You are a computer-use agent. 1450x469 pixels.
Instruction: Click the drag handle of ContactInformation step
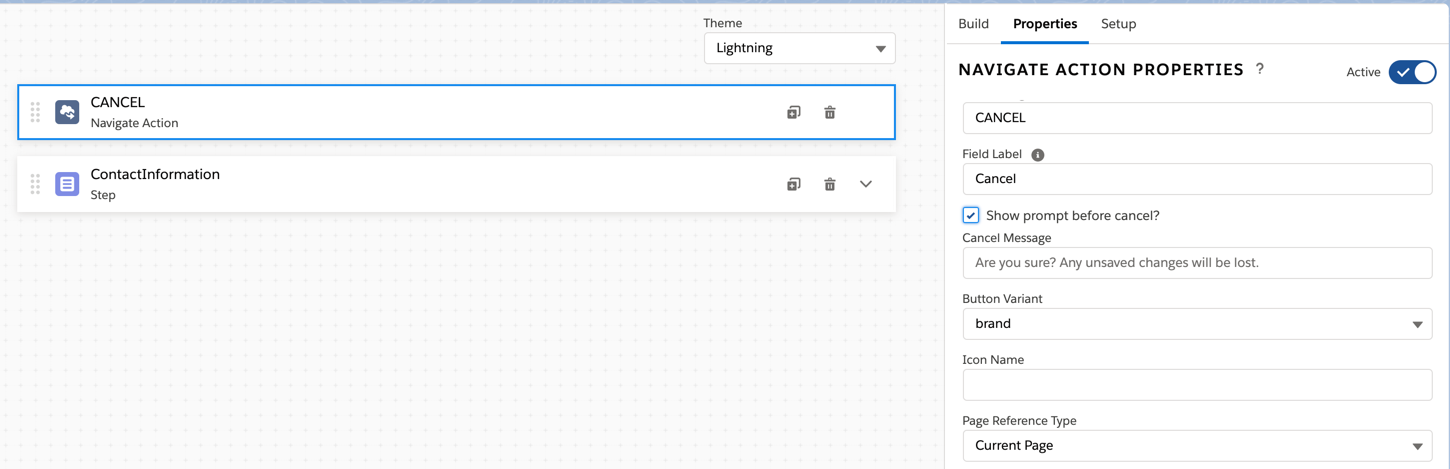(x=35, y=184)
